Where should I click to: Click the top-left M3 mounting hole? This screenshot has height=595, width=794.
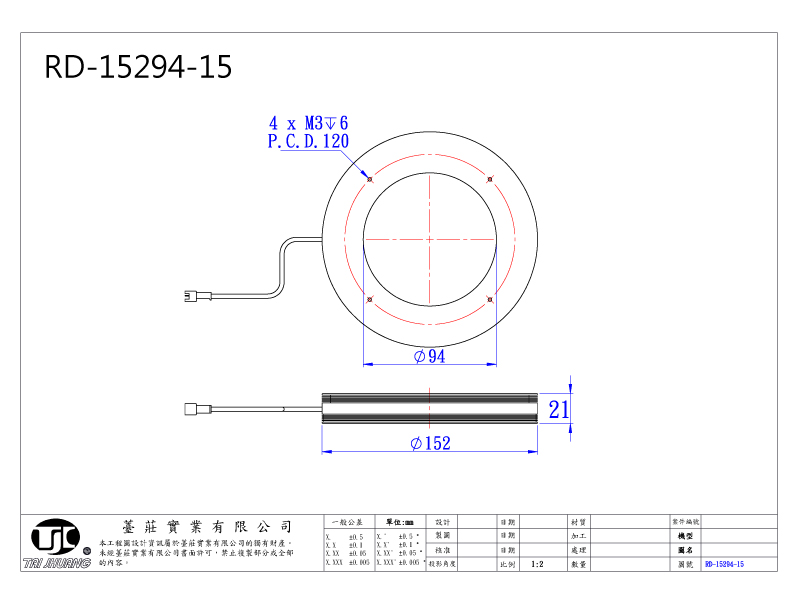click(370, 179)
